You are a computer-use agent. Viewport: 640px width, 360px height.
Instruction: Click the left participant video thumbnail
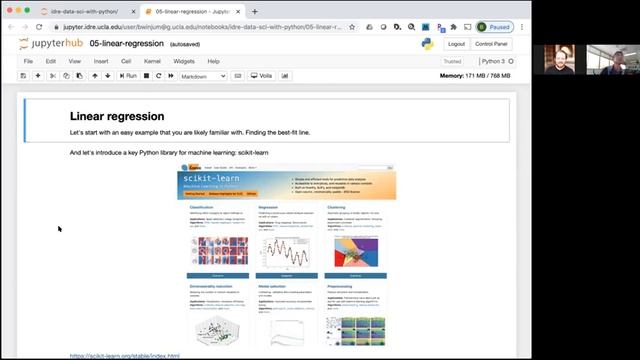coord(559,60)
